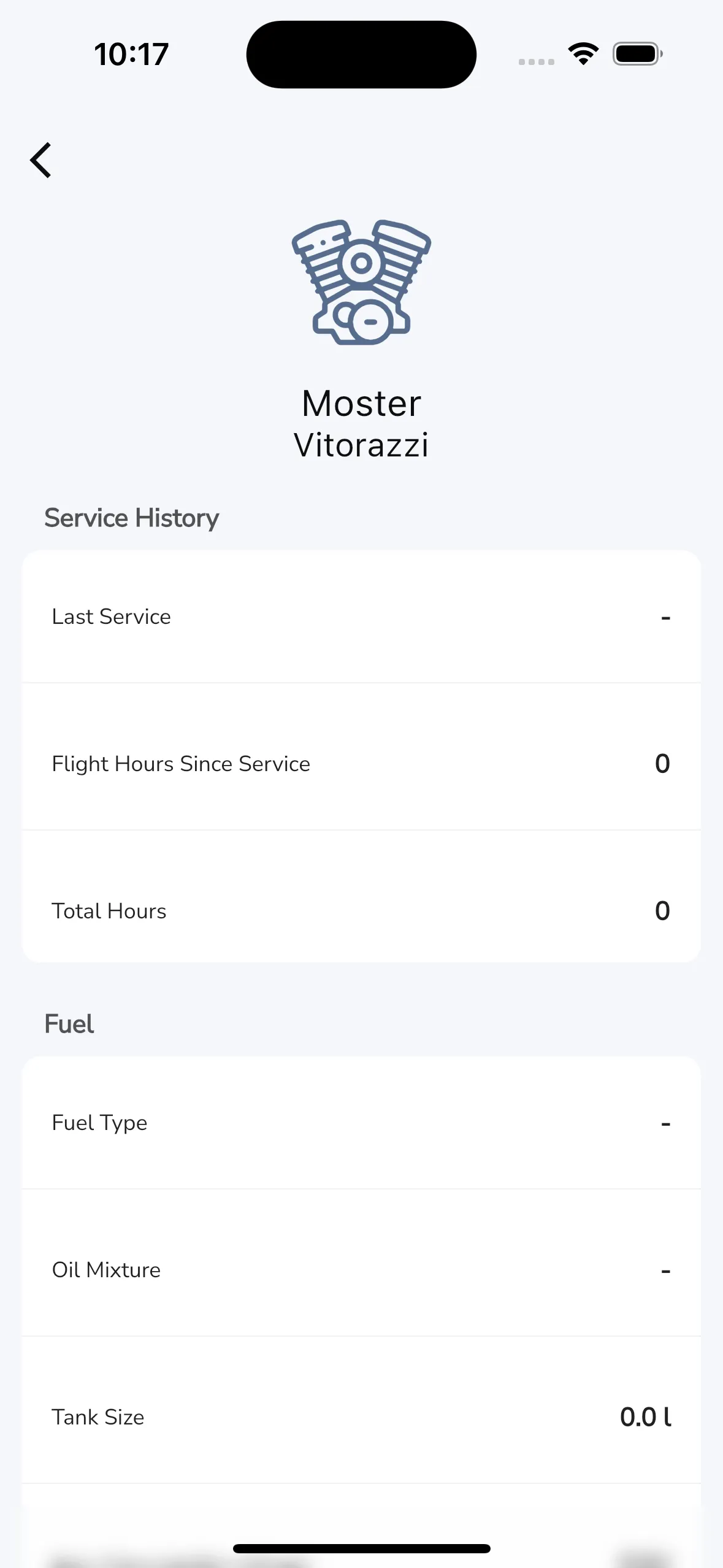Tap the Fuel section header
Image resolution: width=723 pixels, height=1568 pixels.
69,1024
